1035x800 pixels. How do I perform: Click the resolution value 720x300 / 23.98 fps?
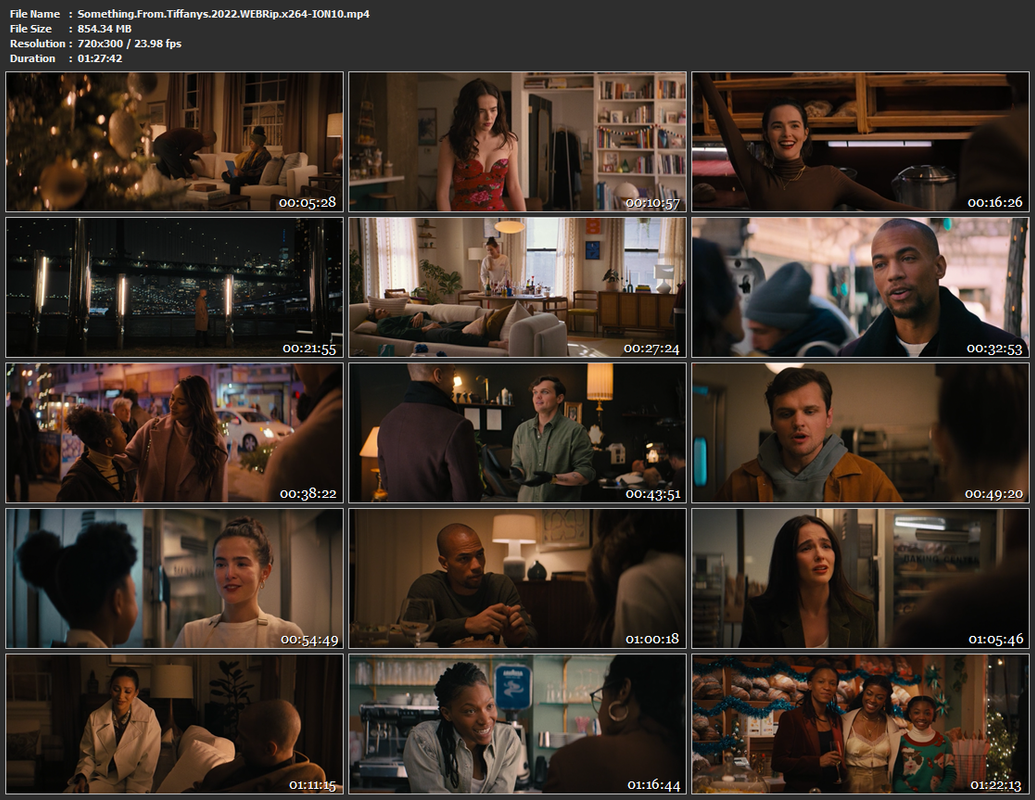pyautogui.click(x=129, y=44)
